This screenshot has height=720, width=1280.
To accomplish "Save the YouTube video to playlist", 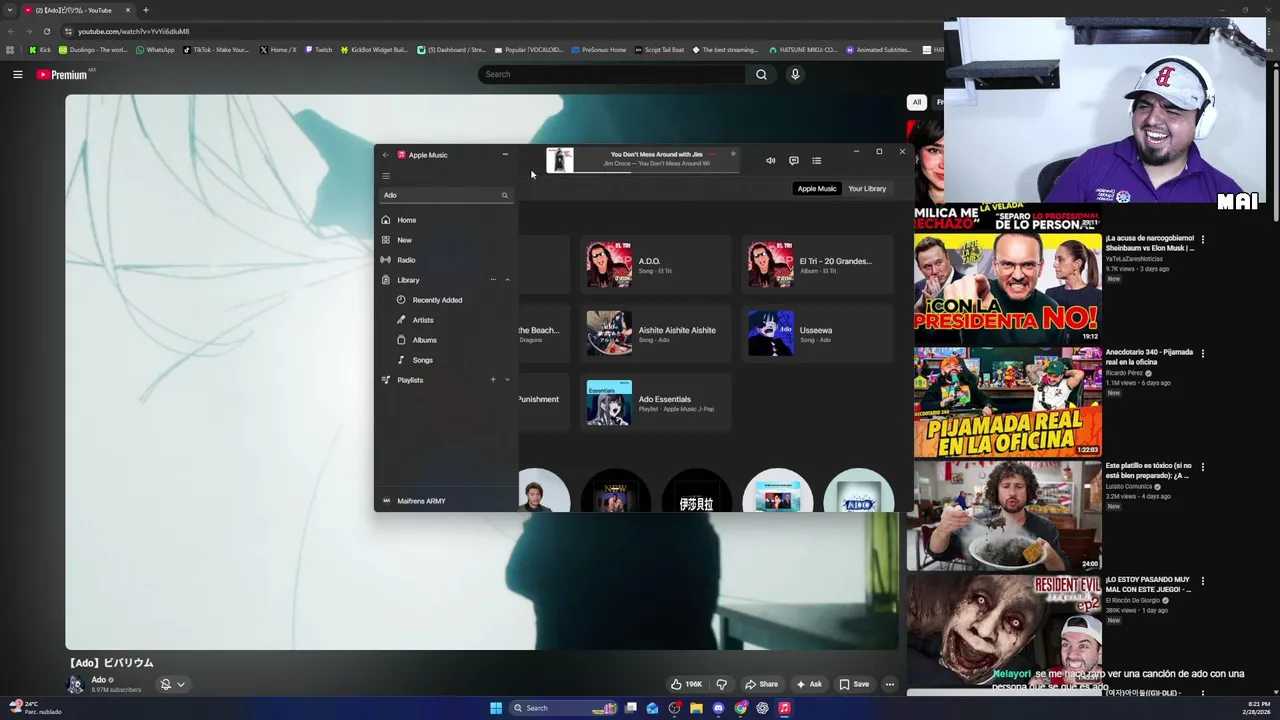I will (854, 684).
